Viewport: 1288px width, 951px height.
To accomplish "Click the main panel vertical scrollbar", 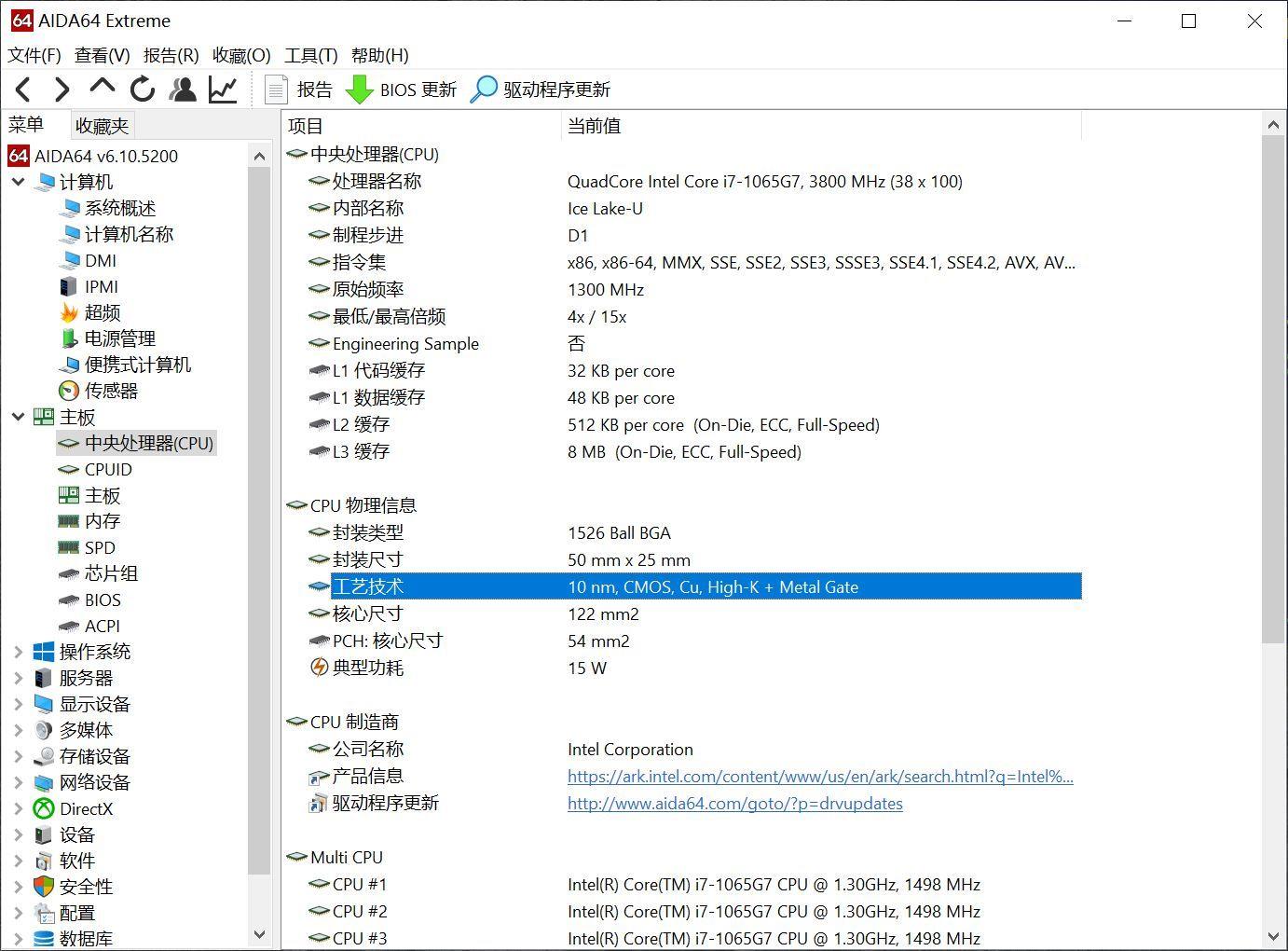I will pyautogui.click(x=1274, y=388).
